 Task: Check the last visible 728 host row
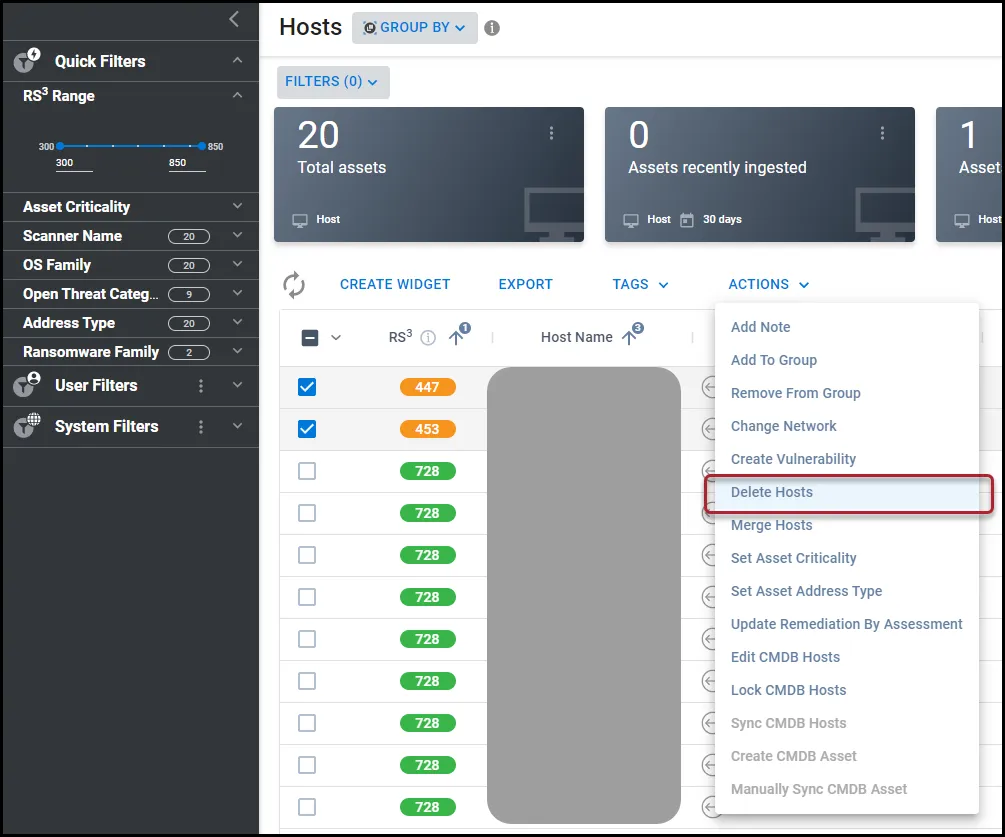307,807
